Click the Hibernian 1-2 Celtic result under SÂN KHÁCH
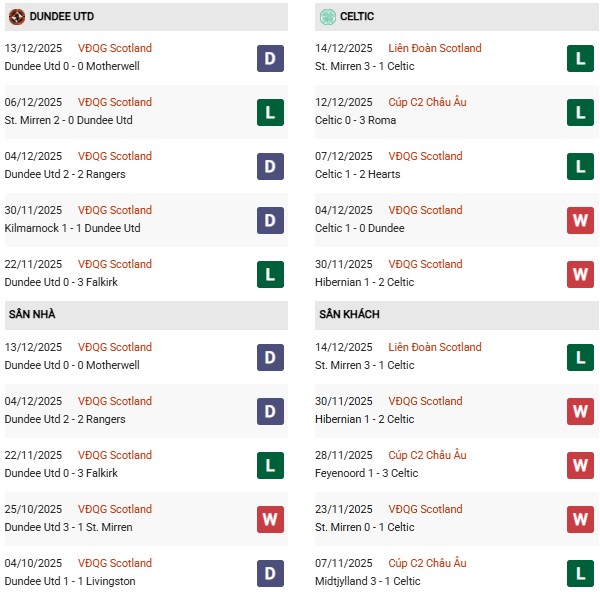Viewport: 600px width, 592px height. tap(364, 419)
